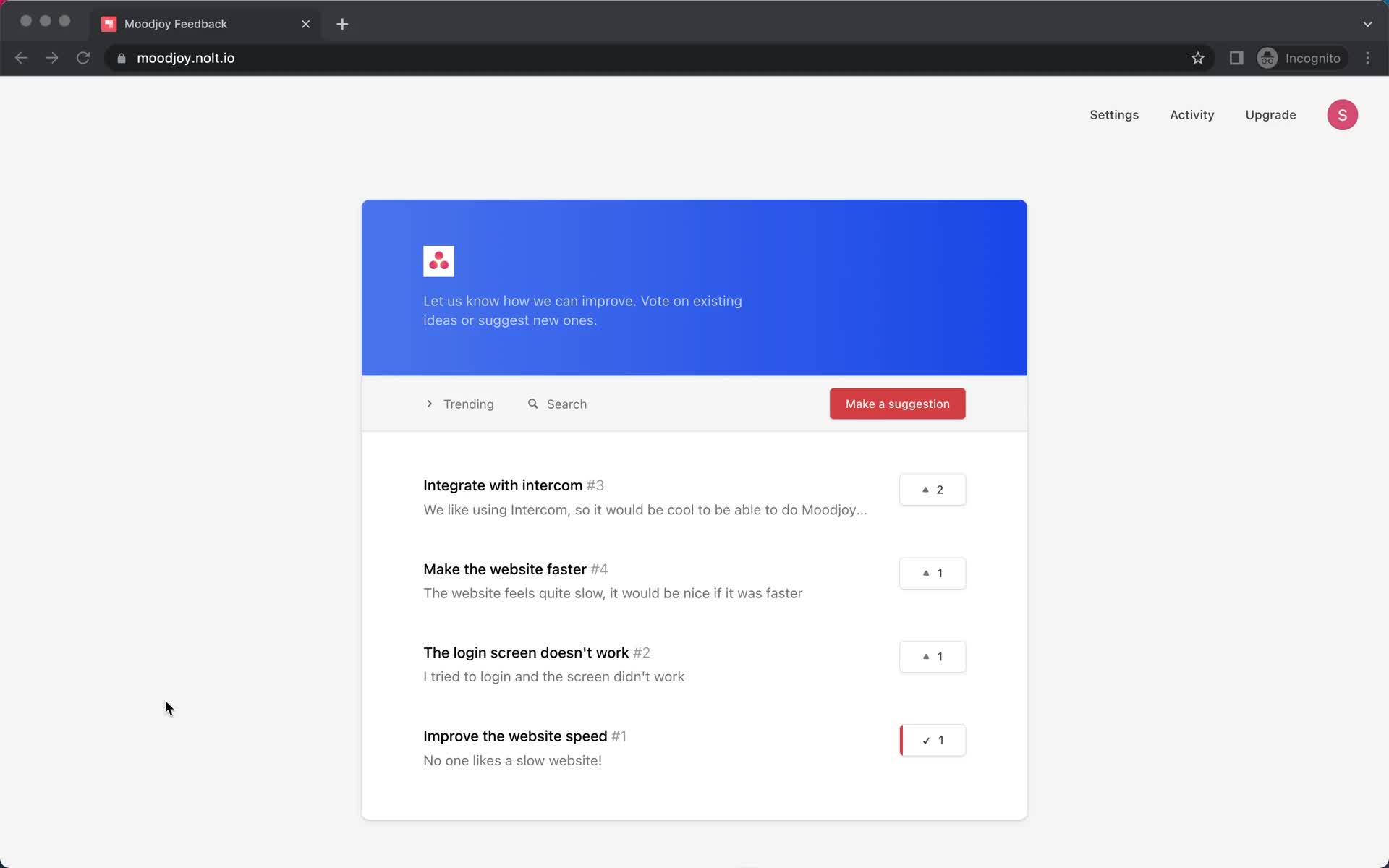Toggle upvote on The login screen doesn't work #2
The image size is (1389, 868).
(x=931, y=655)
